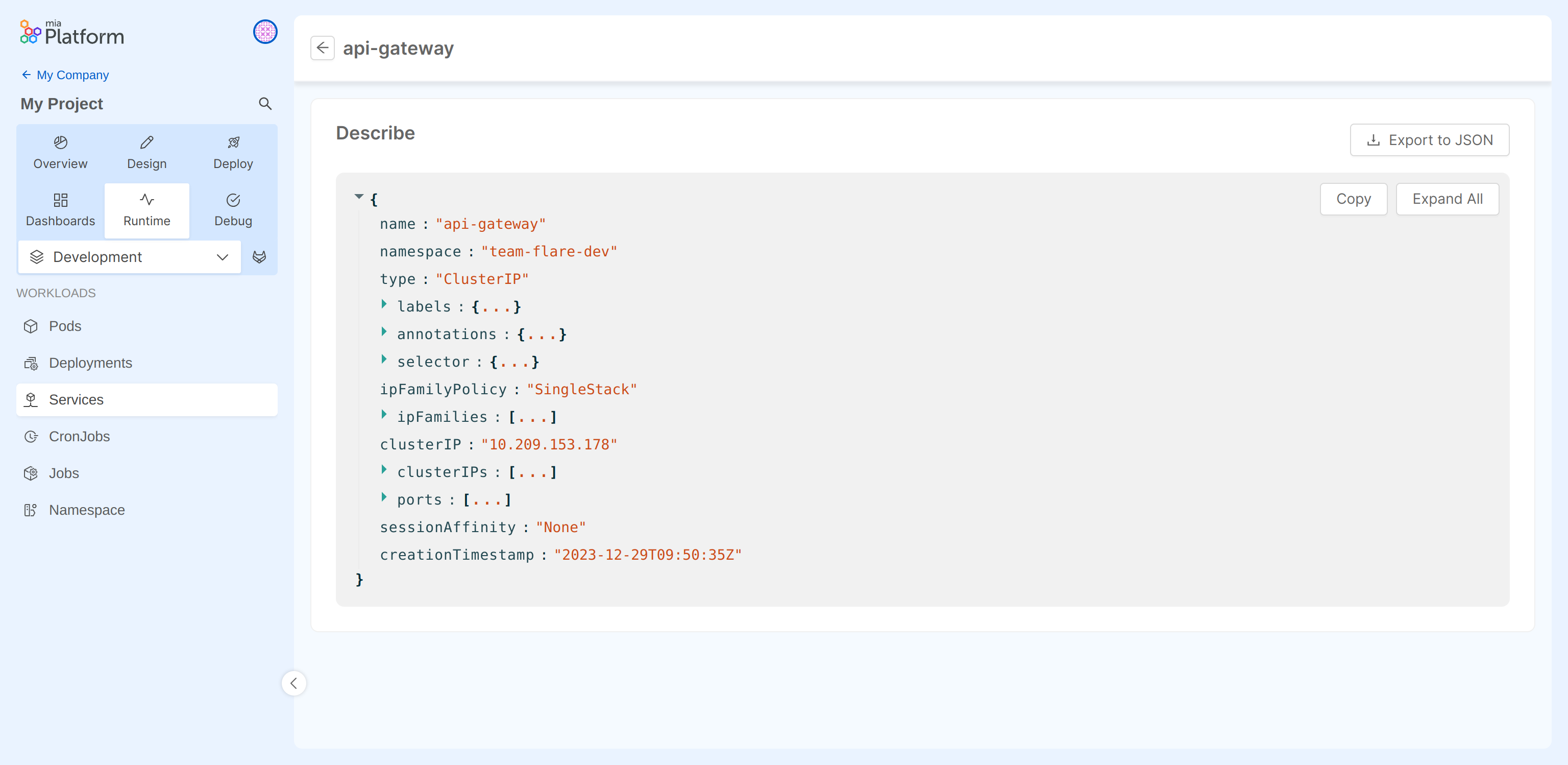Viewport: 1568px width, 765px height.
Task: Click the user avatar icon
Action: coord(265,32)
